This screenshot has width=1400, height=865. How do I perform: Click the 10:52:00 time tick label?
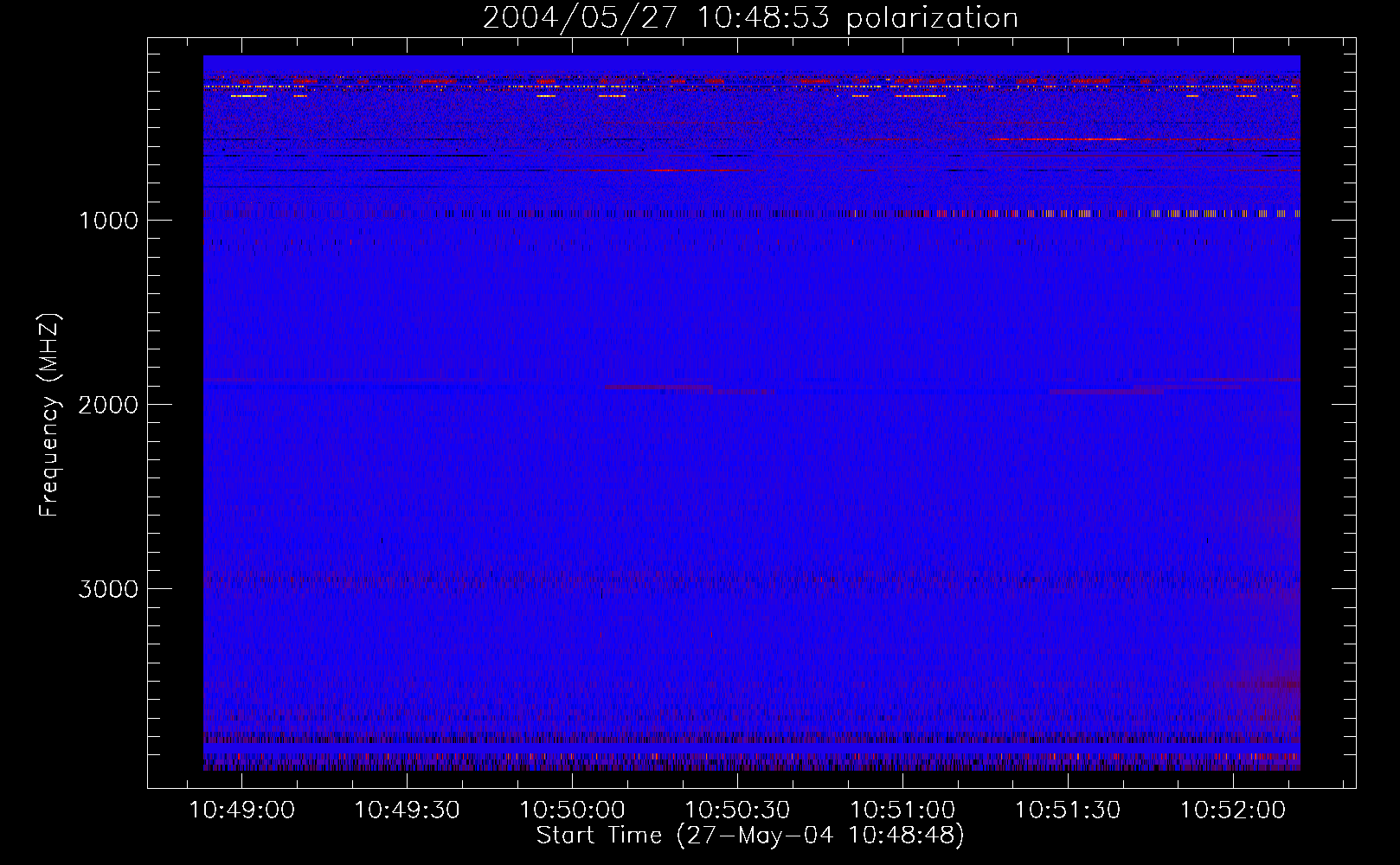pyautogui.click(x=1233, y=811)
